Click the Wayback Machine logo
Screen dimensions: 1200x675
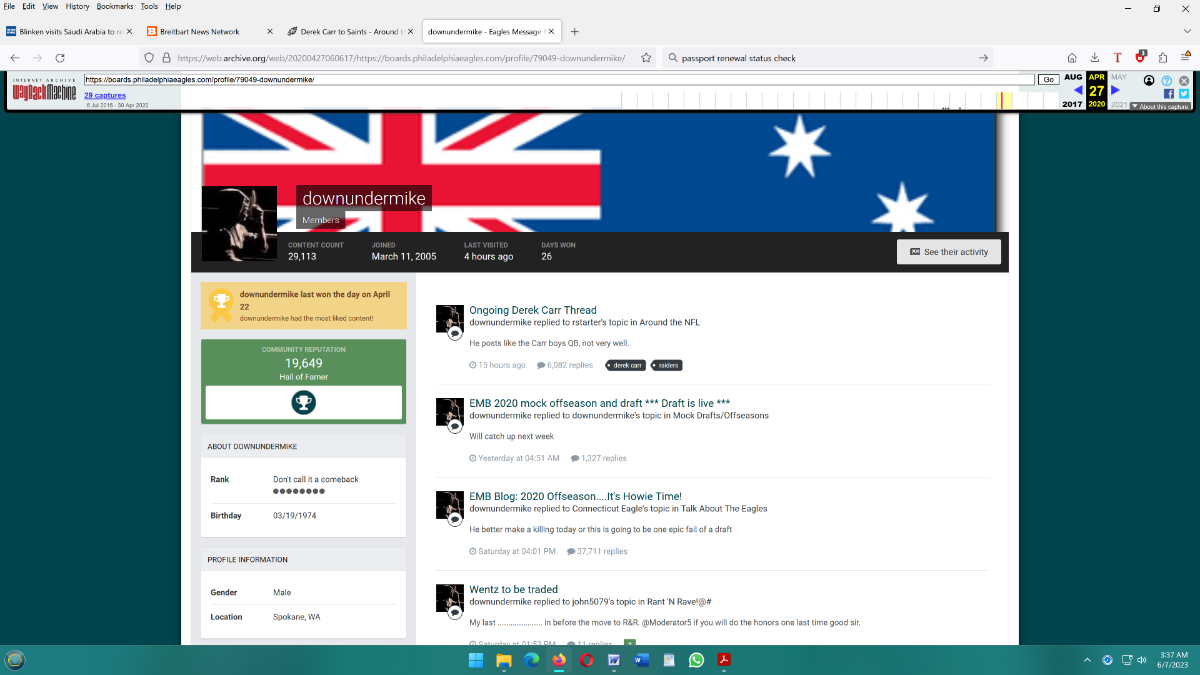(46, 92)
